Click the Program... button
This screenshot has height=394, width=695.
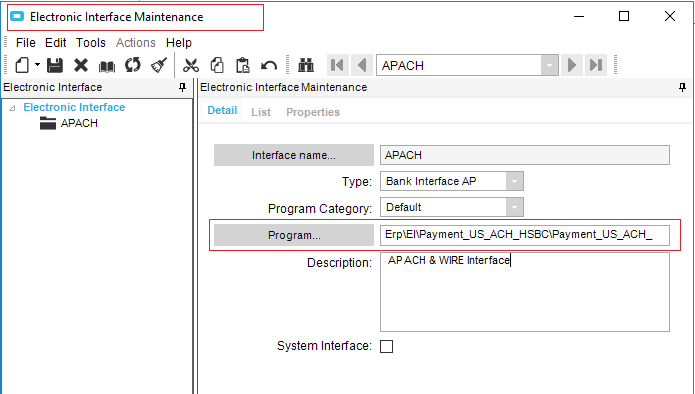294,235
